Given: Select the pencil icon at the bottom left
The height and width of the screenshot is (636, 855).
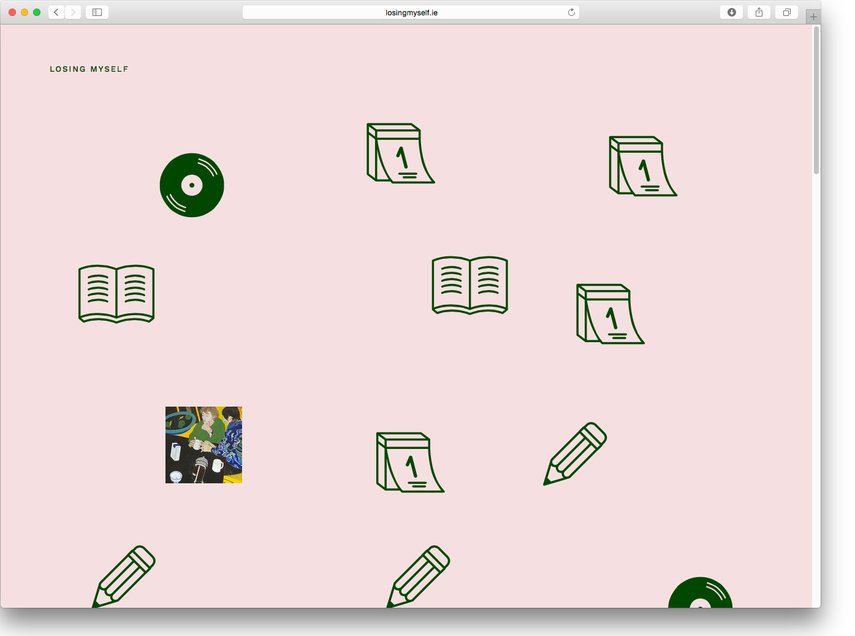Looking at the screenshot, I should tap(124, 576).
